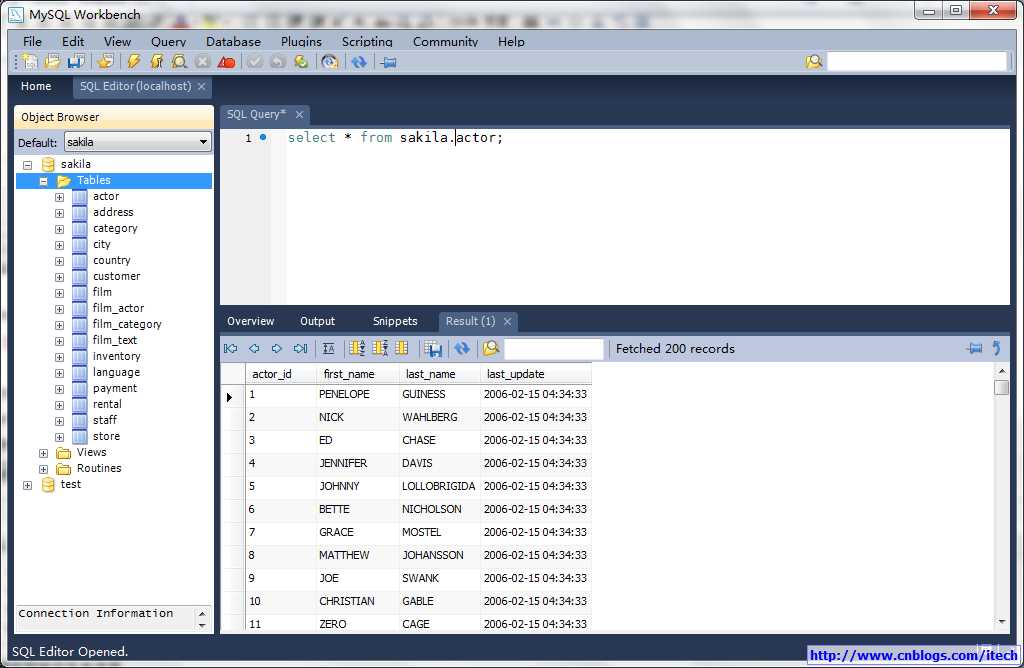
Task: Click the toggle wrap cell content icon
Action: click(x=328, y=349)
